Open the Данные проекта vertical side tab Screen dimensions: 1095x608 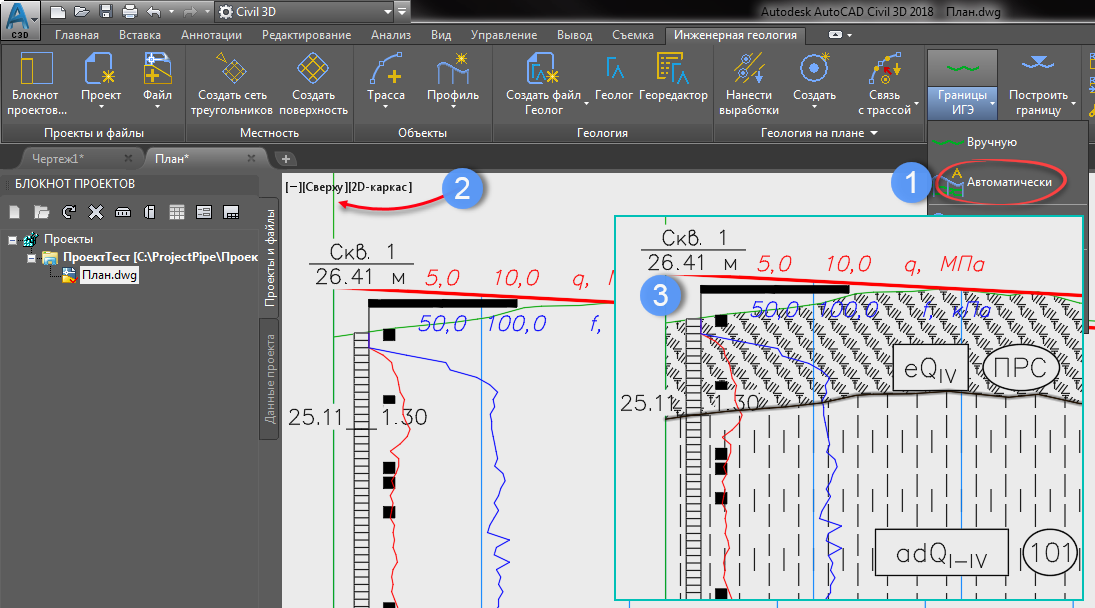click(x=270, y=379)
